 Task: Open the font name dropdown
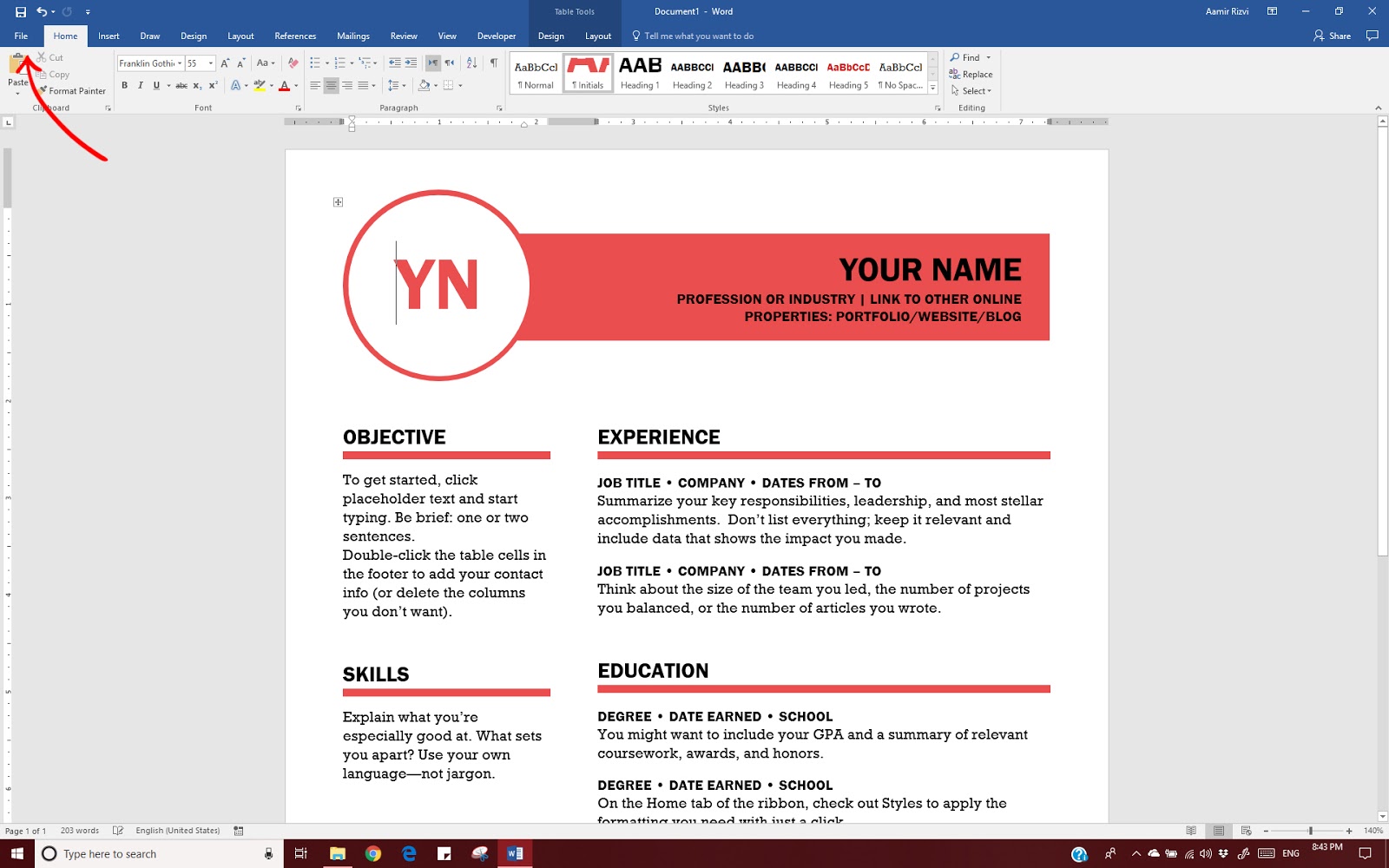[180, 63]
